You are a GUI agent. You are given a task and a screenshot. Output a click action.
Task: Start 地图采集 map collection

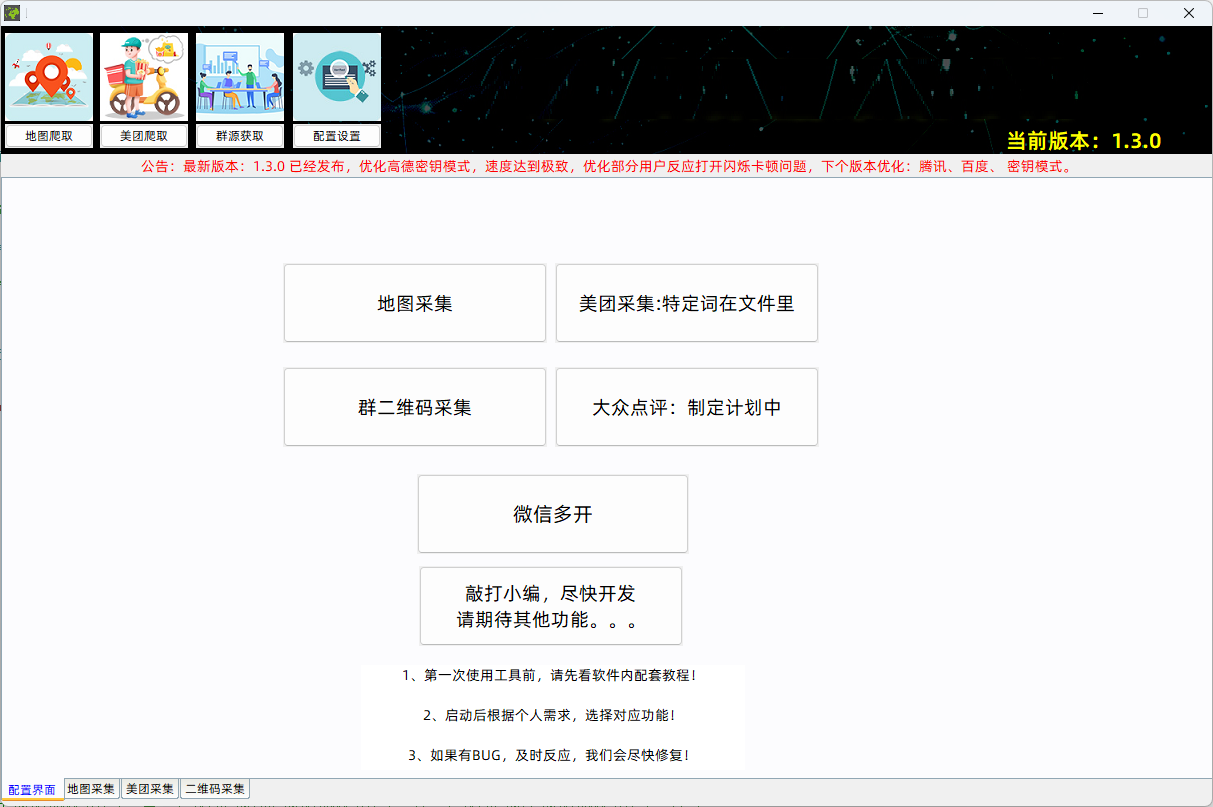click(414, 303)
